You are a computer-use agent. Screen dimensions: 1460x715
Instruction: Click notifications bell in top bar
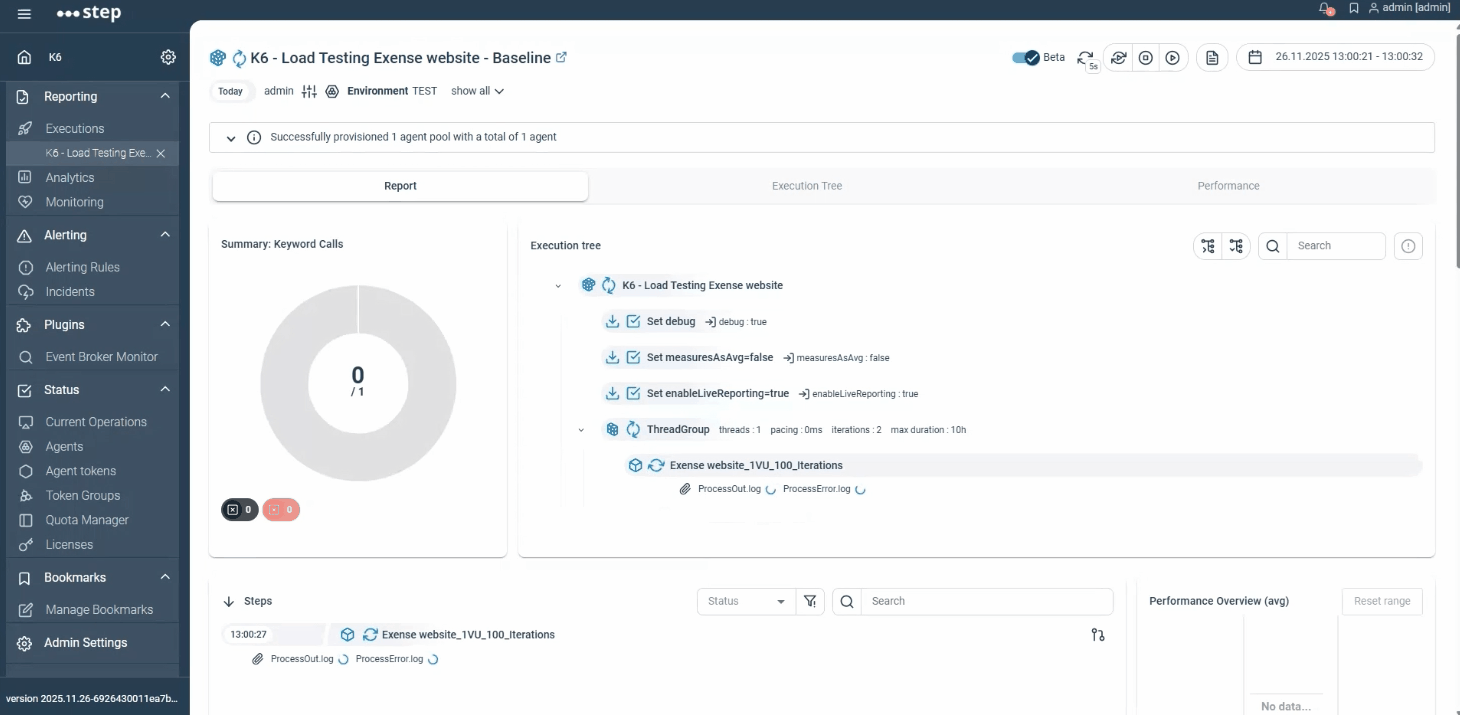1326,9
